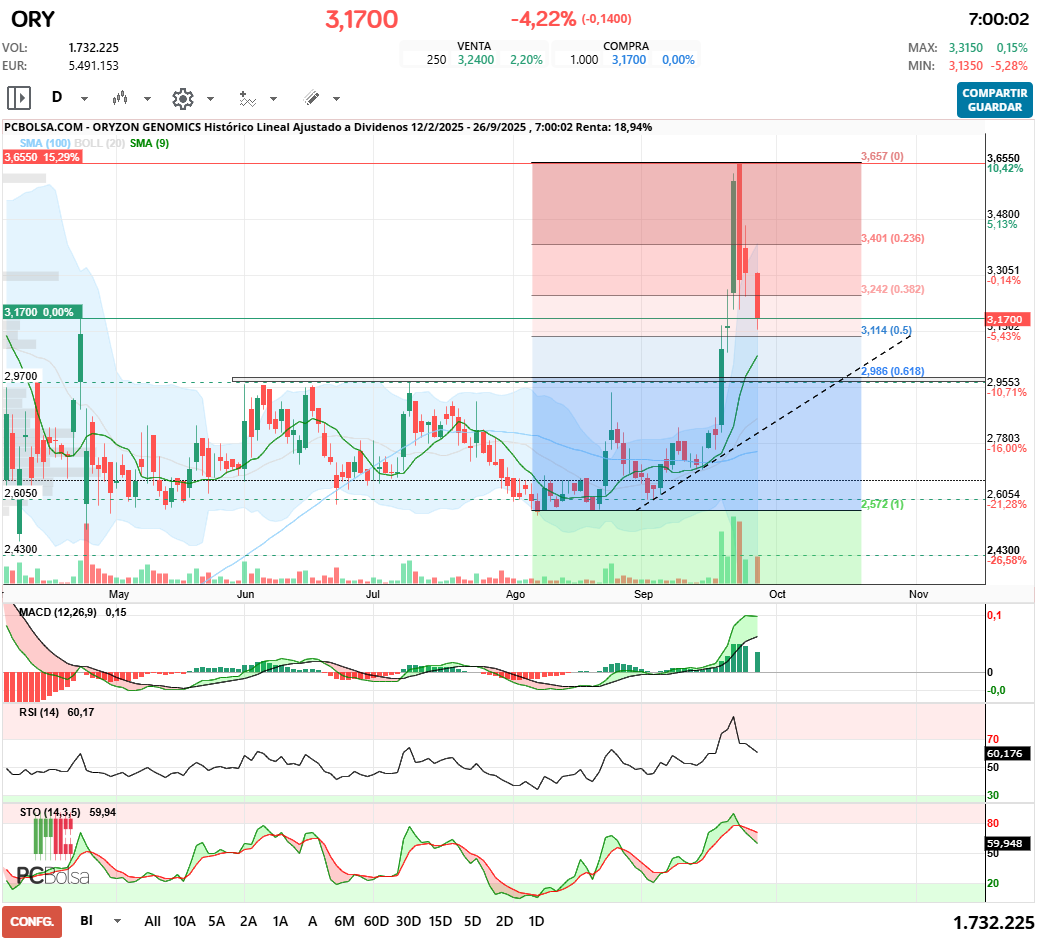Click the ORY ticker symbol
1048x943 pixels.
[x=33, y=19]
